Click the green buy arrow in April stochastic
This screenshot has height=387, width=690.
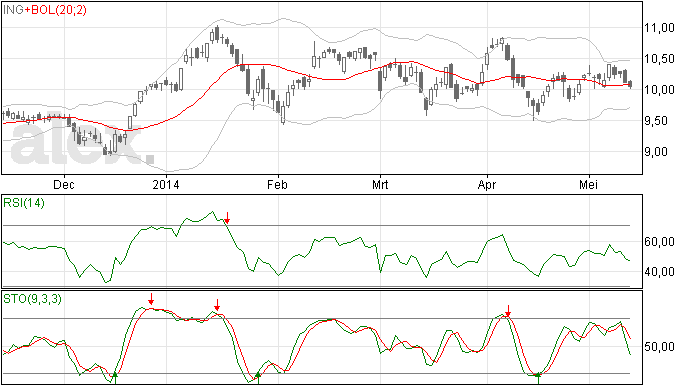click(538, 378)
